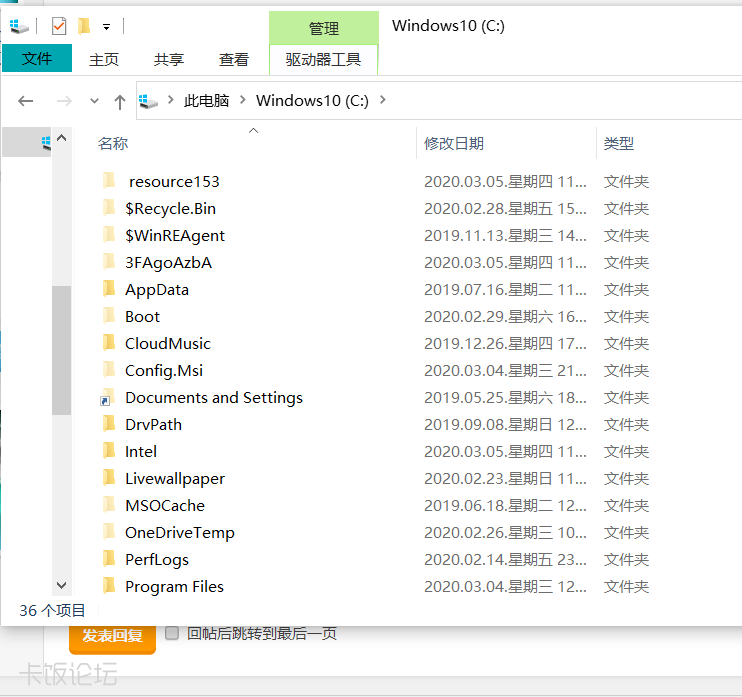Open the 文件 menu tab

tap(37, 58)
